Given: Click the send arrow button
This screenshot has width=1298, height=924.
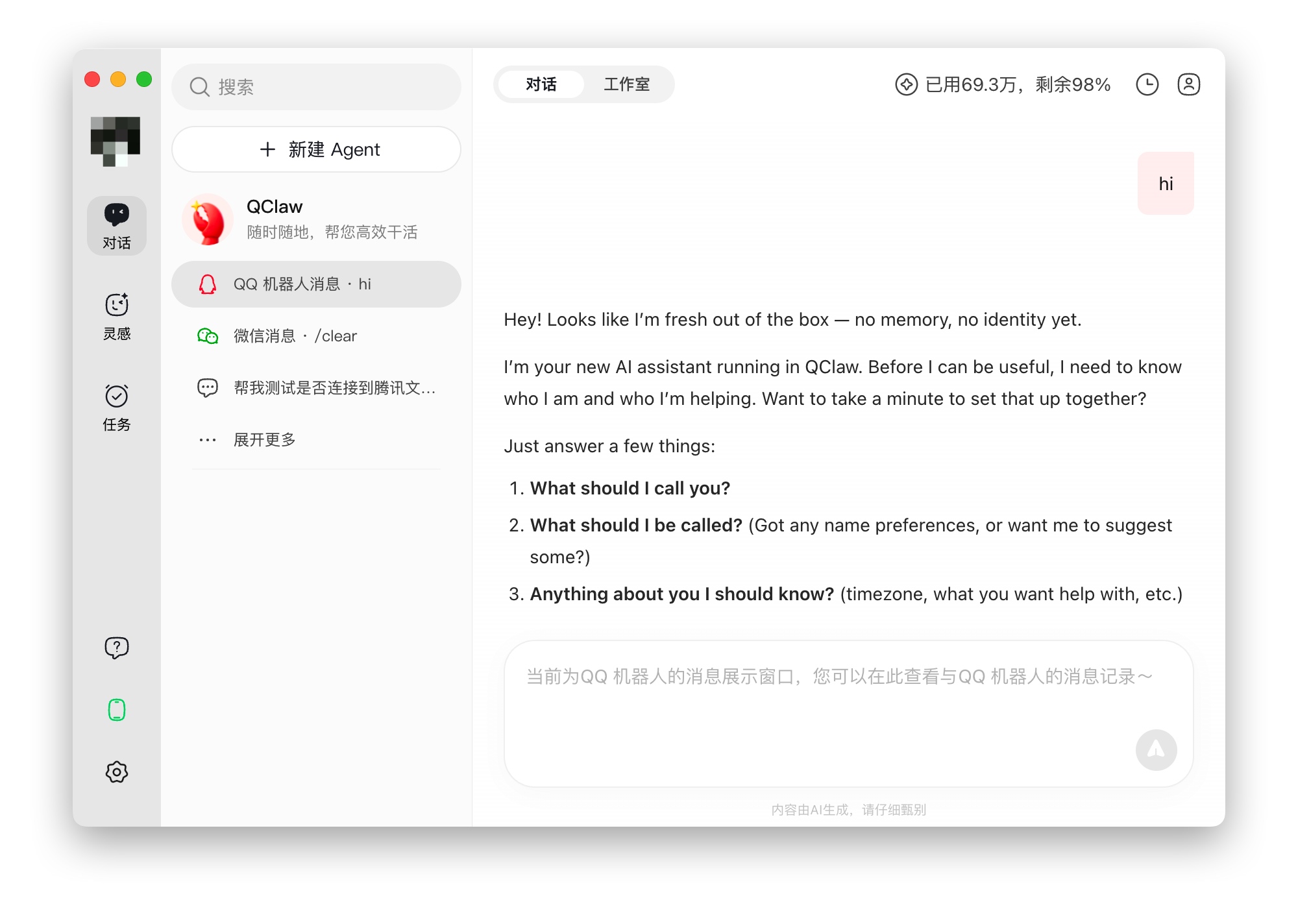Looking at the screenshot, I should pos(1156,750).
